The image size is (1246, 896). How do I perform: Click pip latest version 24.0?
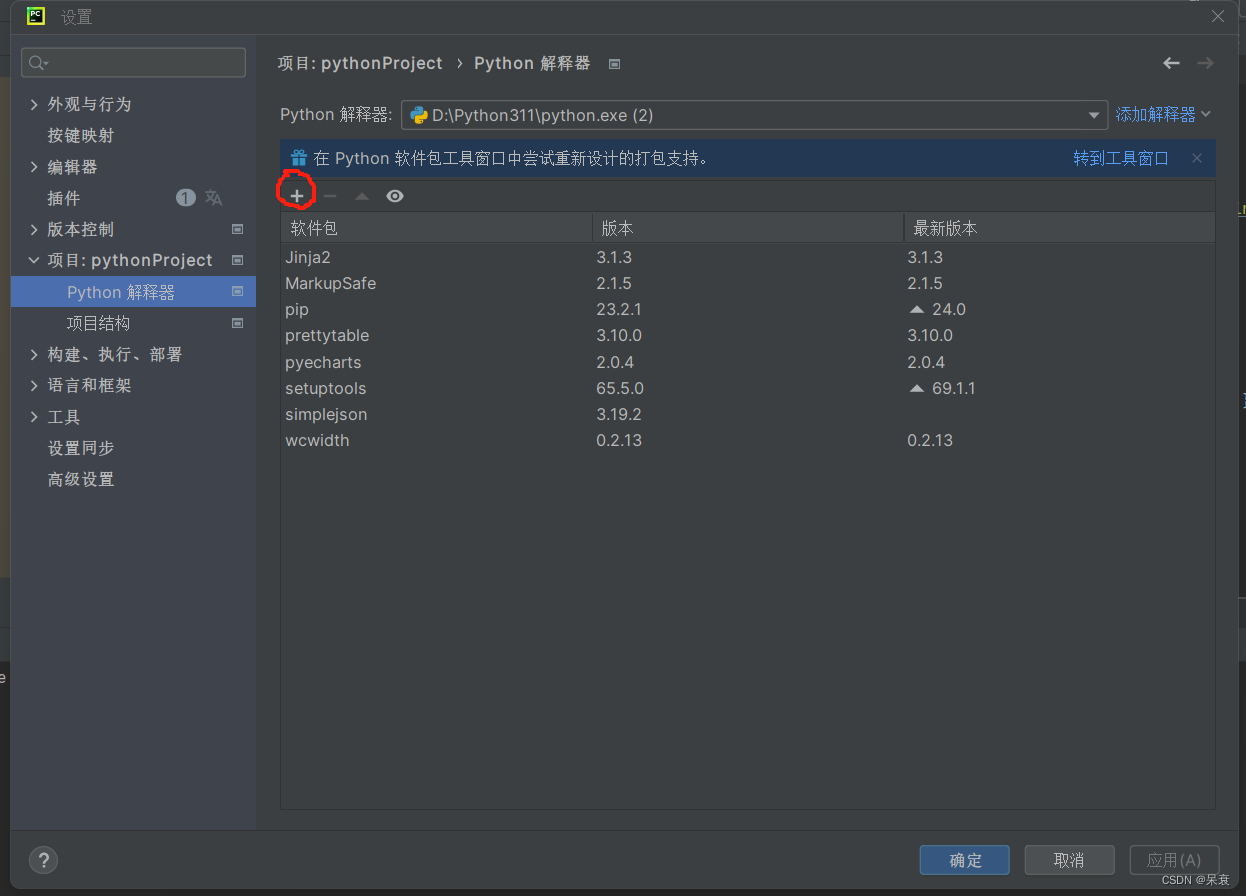(x=949, y=309)
